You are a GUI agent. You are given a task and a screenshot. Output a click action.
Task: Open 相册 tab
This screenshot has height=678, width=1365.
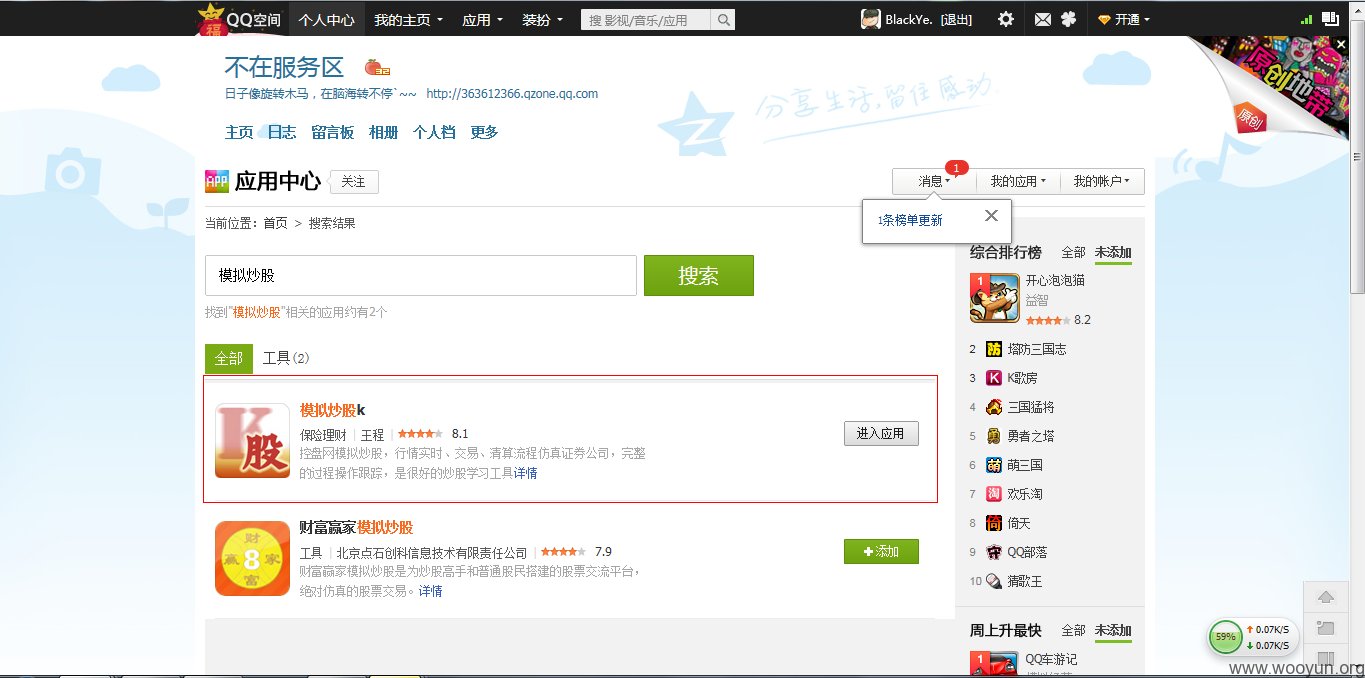pyautogui.click(x=383, y=132)
